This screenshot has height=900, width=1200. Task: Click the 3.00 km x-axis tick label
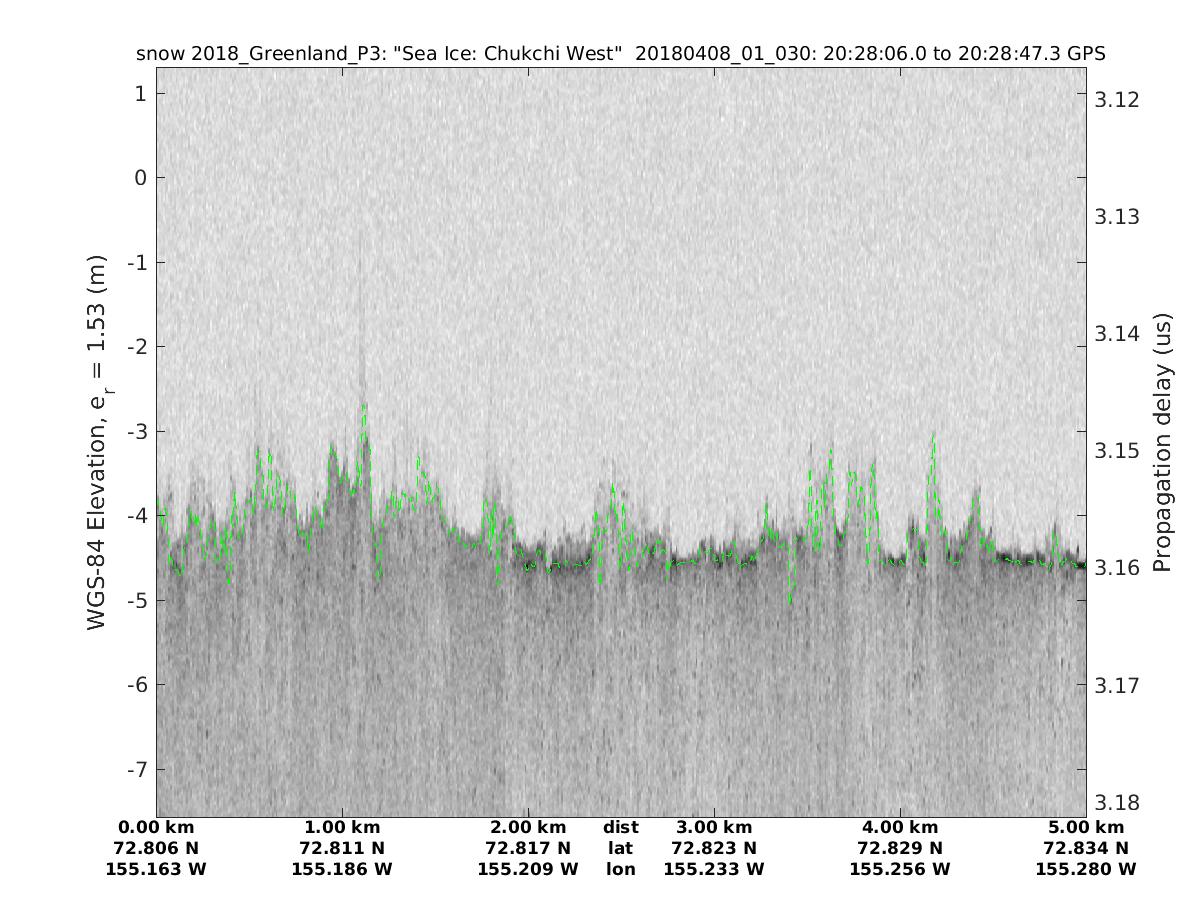(x=714, y=828)
